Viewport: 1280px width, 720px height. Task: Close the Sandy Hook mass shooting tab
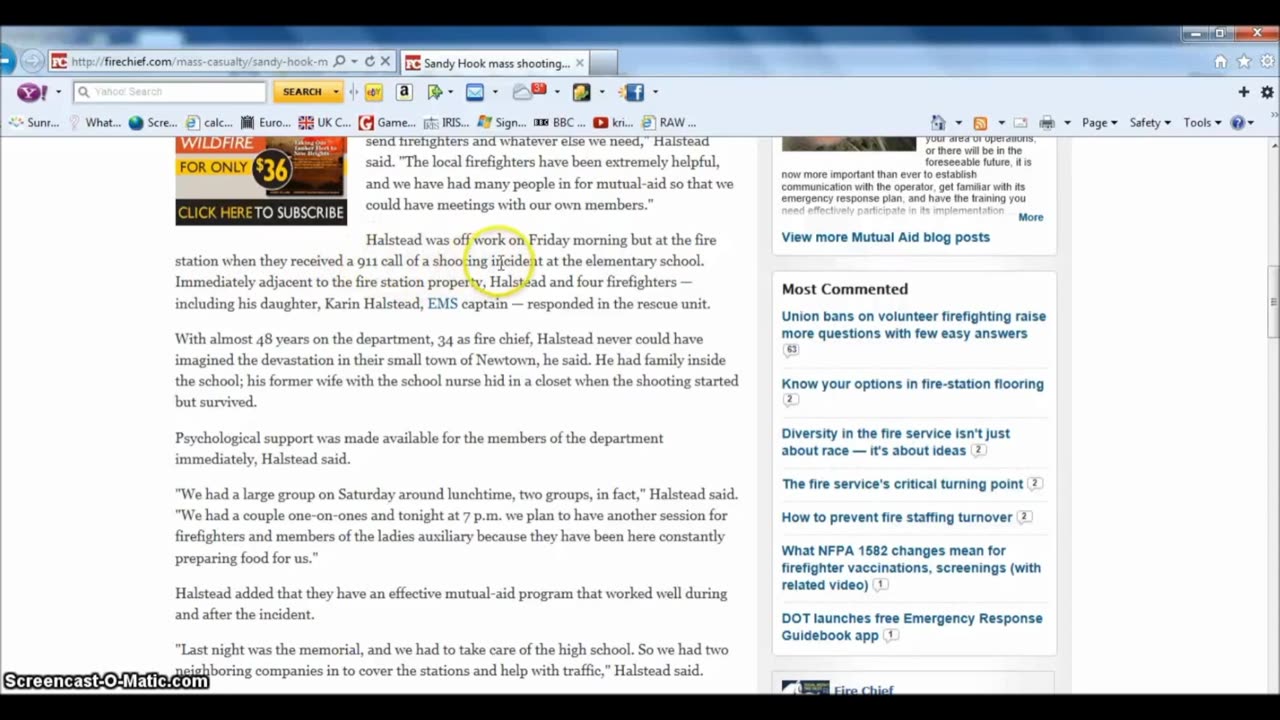[x=579, y=63]
